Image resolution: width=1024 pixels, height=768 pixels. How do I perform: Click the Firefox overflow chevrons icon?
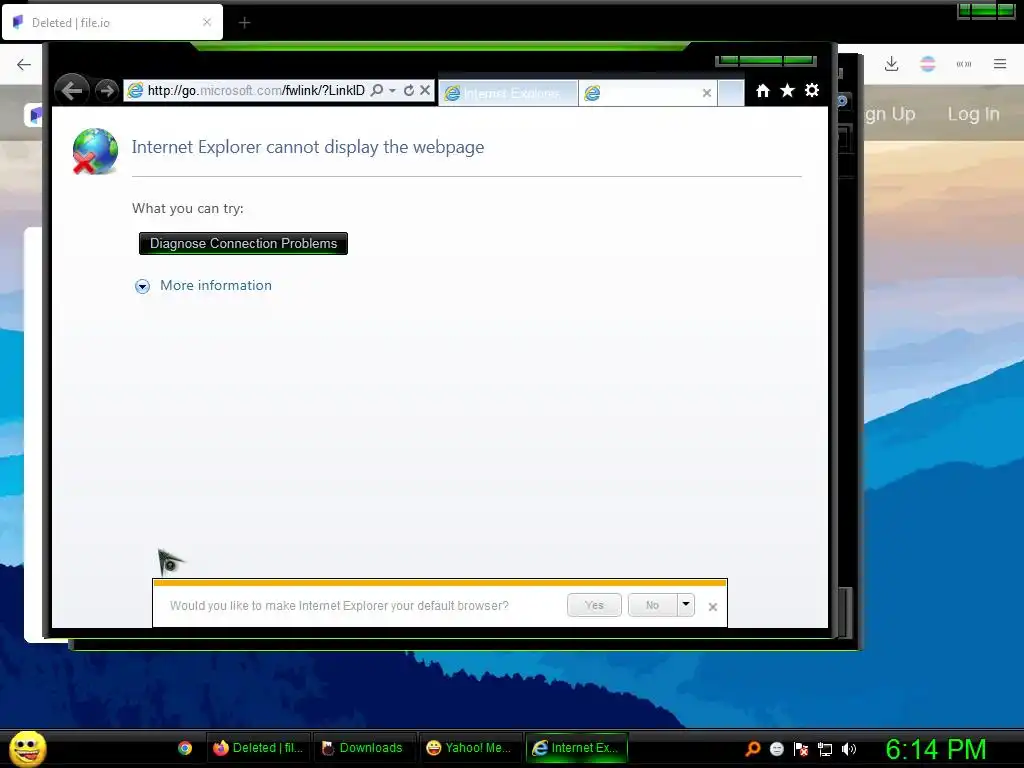pos(964,64)
